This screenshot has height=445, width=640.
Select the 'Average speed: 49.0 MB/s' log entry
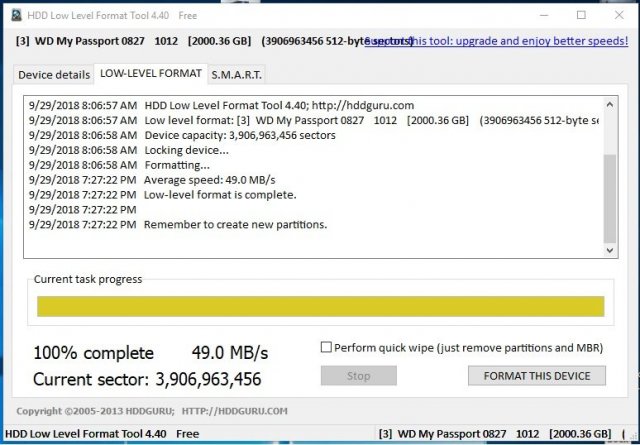[x=208, y=180]
